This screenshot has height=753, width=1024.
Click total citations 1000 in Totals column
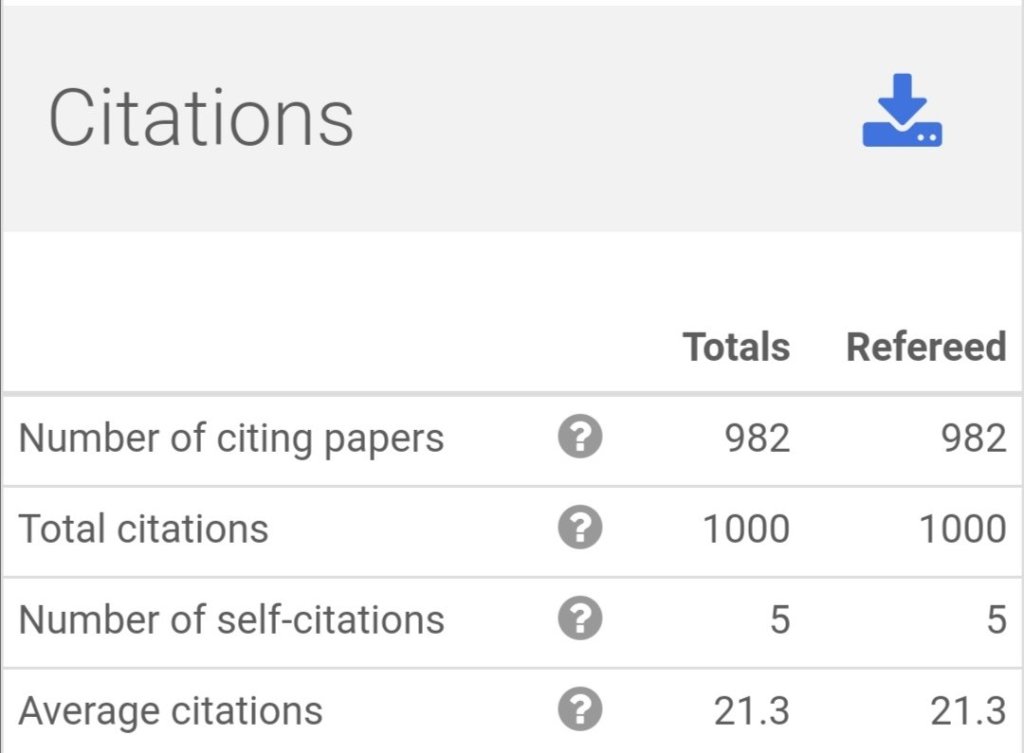coord(746,529)
